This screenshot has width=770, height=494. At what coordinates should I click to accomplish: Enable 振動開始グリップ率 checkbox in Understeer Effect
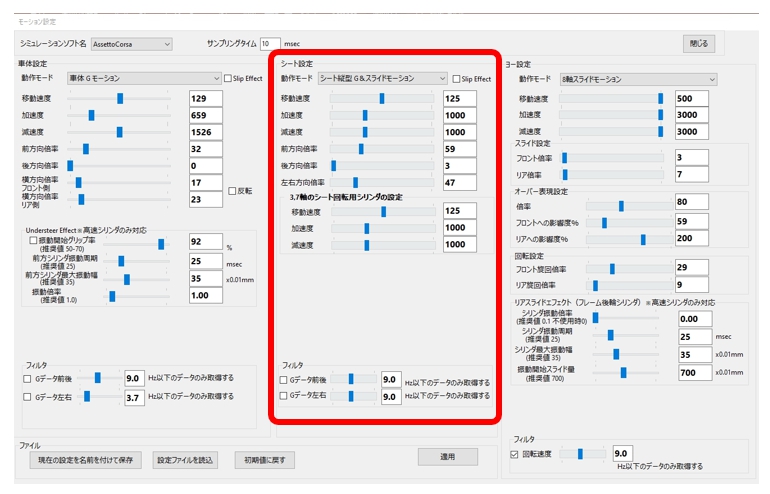coord(34,241)
